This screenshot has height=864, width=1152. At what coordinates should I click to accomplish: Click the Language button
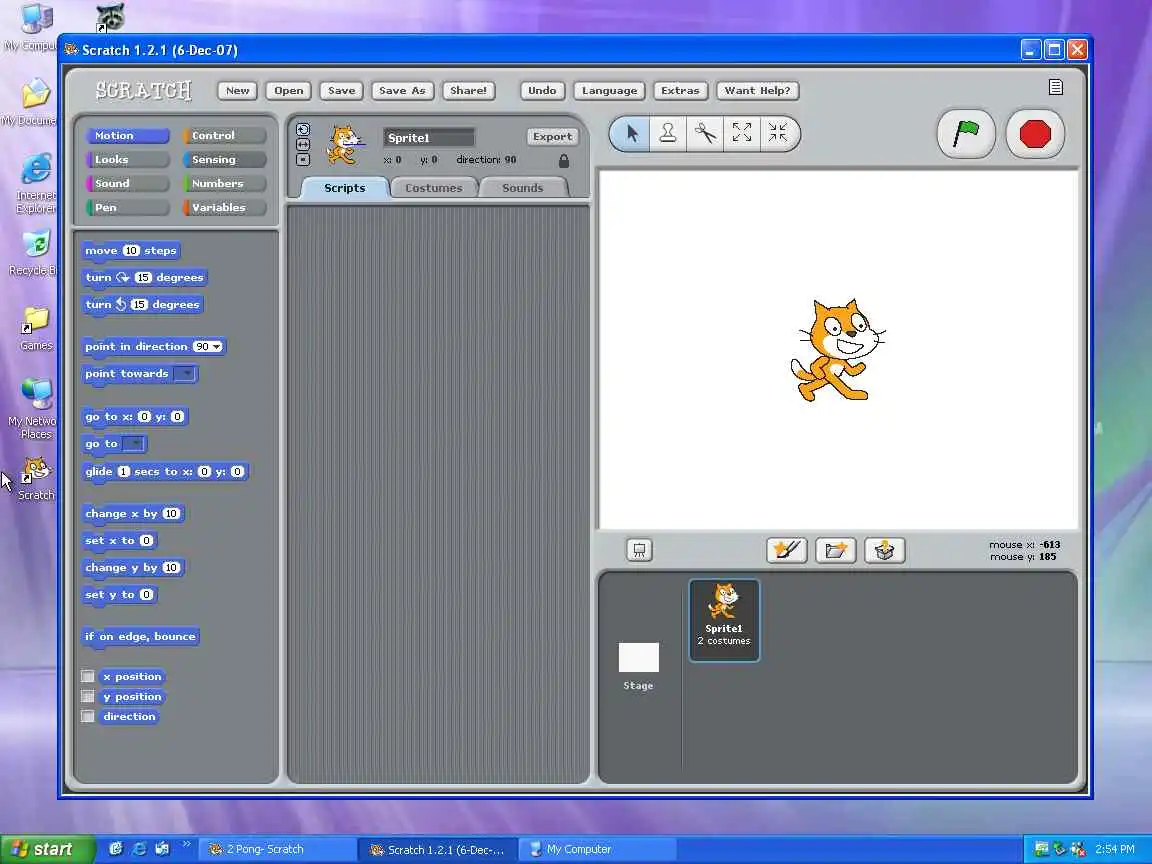(610, 90)
